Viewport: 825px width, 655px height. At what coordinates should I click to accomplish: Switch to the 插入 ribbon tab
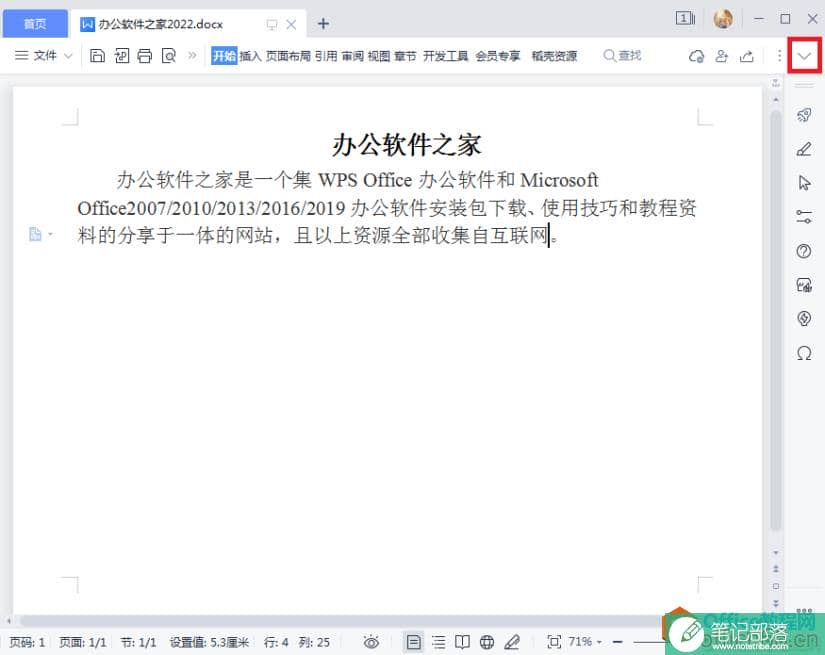tap(250, 55)
